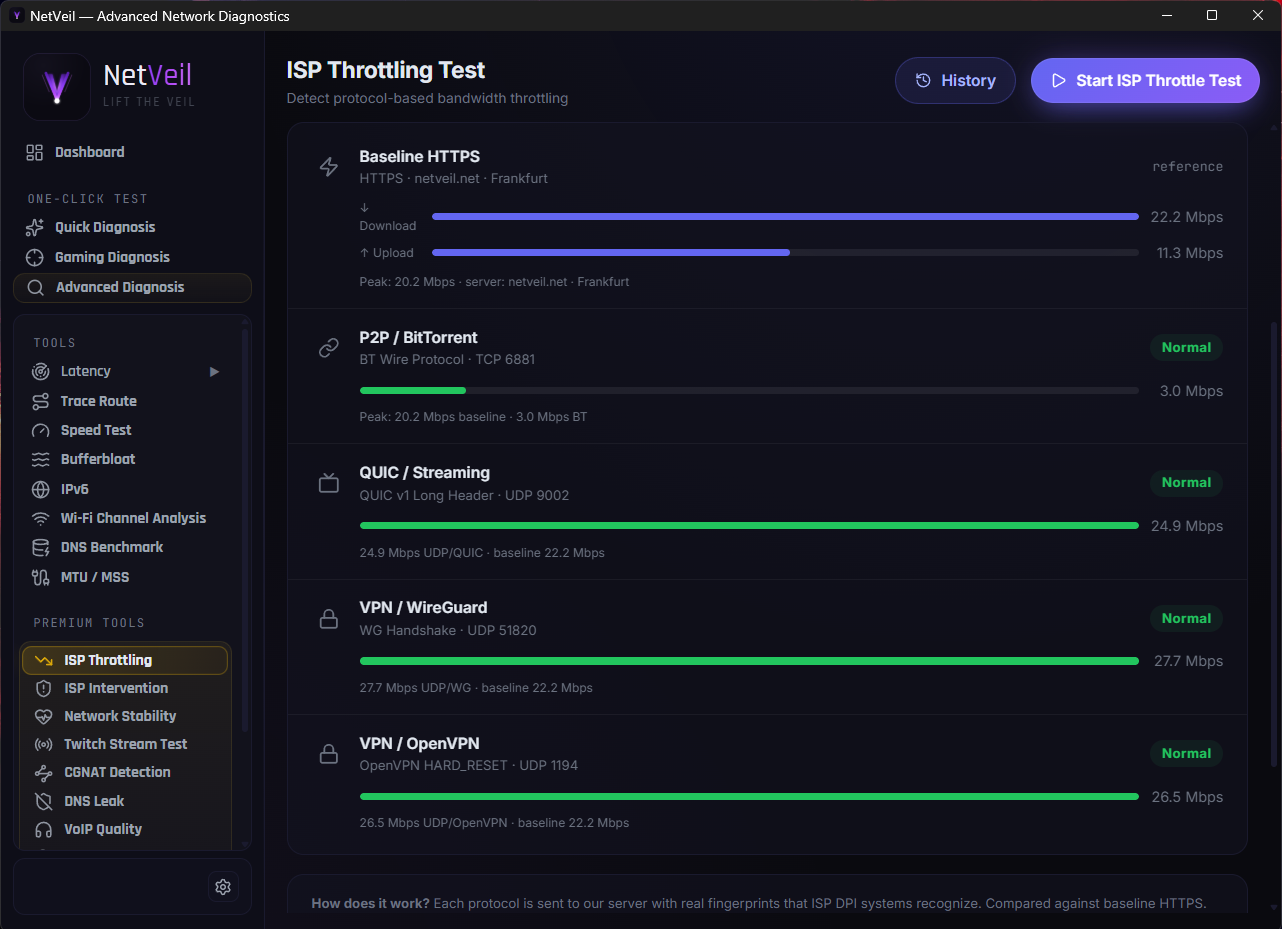
Task: Click the "26.5 Mbps" OpenVPN value
Action: point(1187,797)
